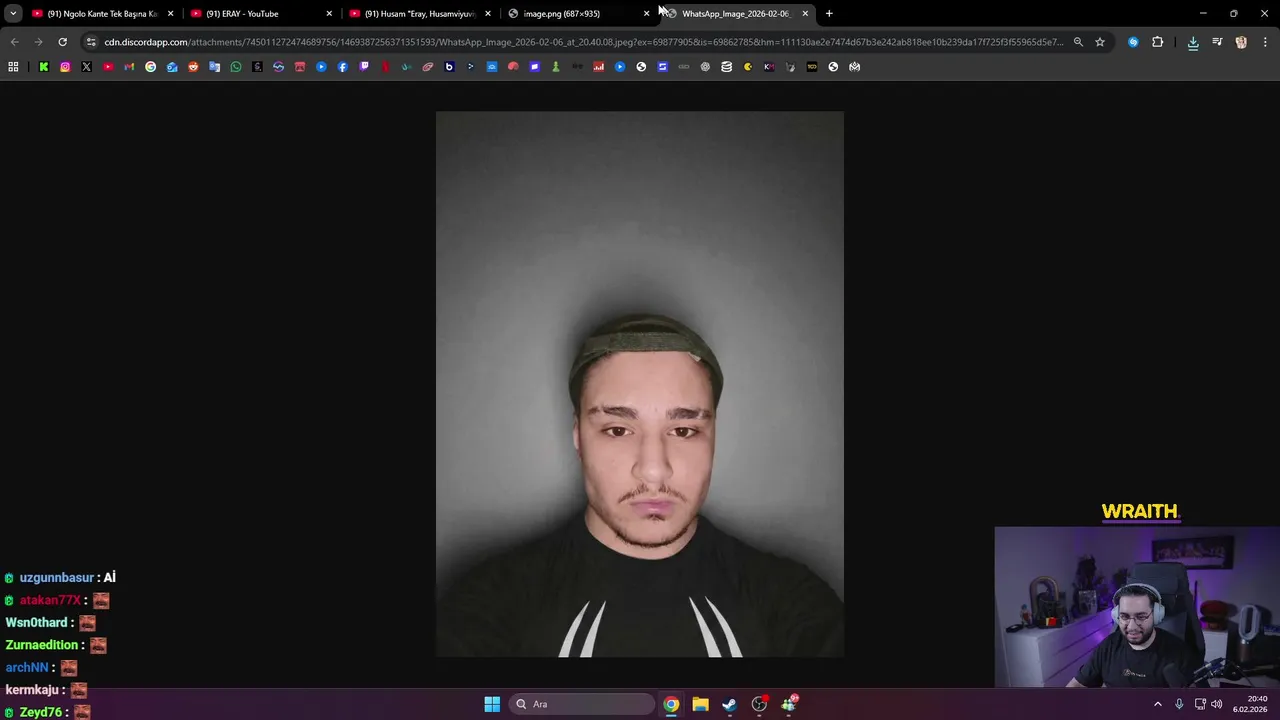This screenshot has width=1280, height=720.
Task: Open the apps grid shortcut
Action: [x=13, y=67]
